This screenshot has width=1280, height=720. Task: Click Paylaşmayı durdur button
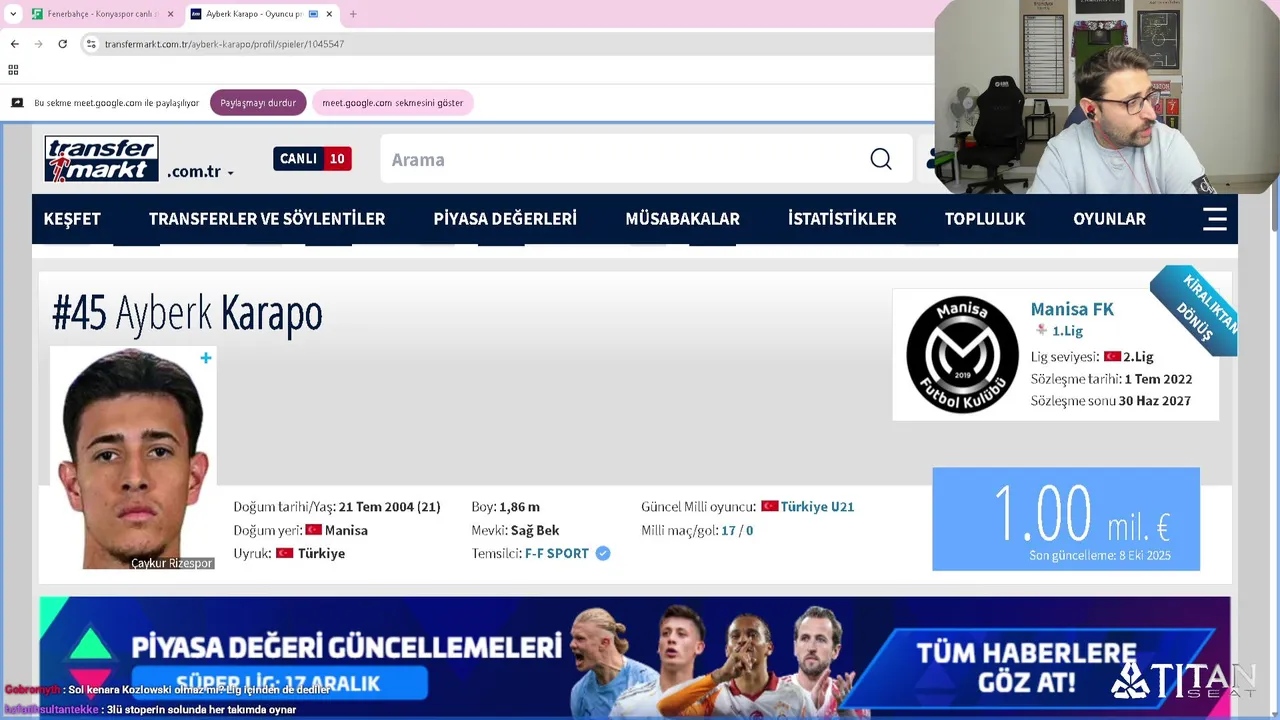(x=258, y=103)
